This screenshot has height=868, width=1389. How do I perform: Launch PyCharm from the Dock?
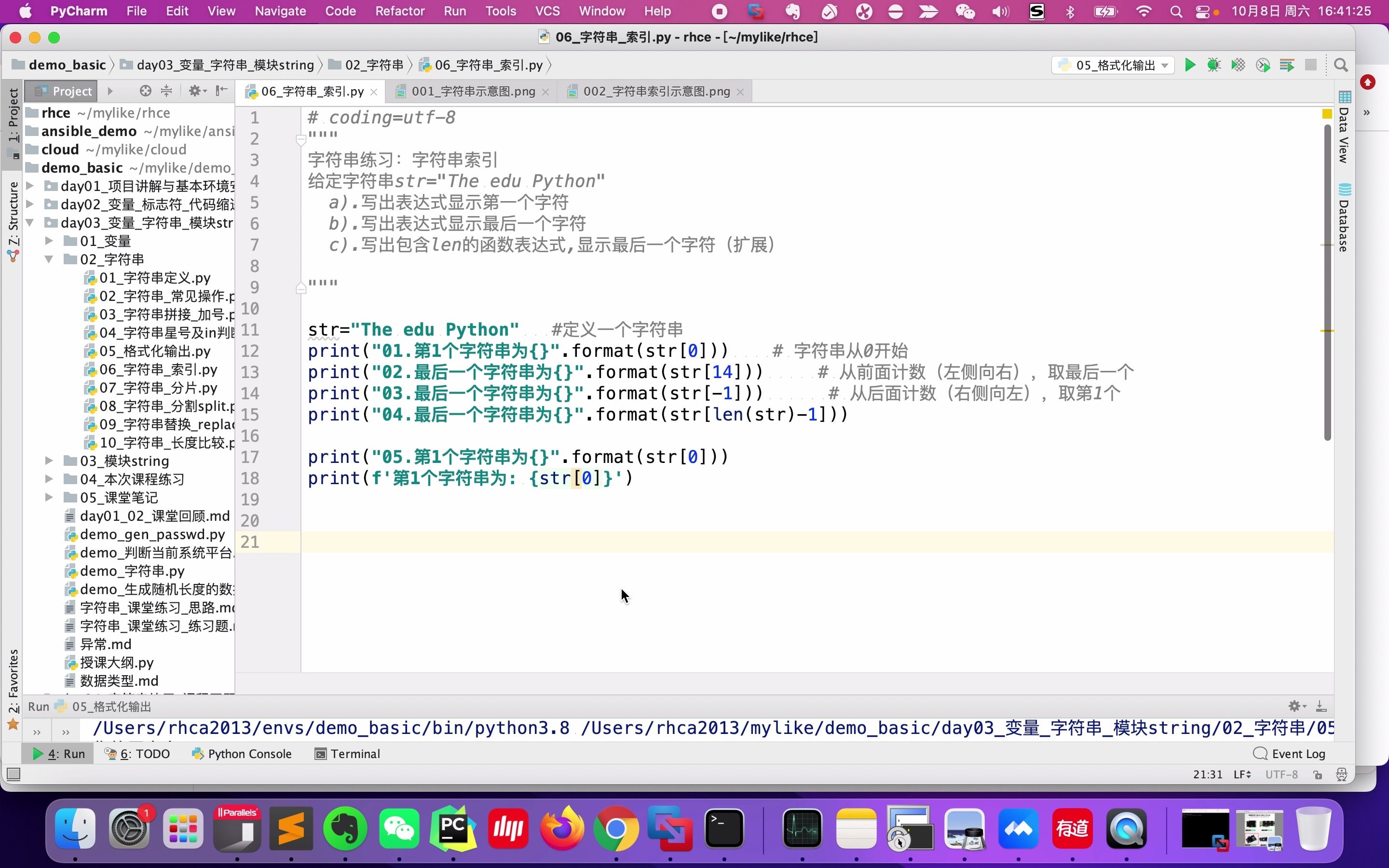coord(453,828)
